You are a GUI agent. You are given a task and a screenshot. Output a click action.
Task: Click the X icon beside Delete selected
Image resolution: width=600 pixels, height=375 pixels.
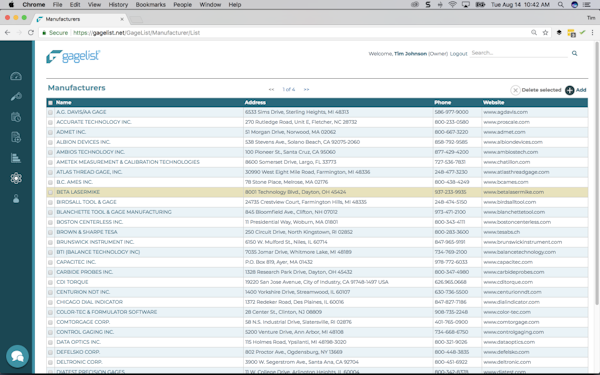point(515,90)
